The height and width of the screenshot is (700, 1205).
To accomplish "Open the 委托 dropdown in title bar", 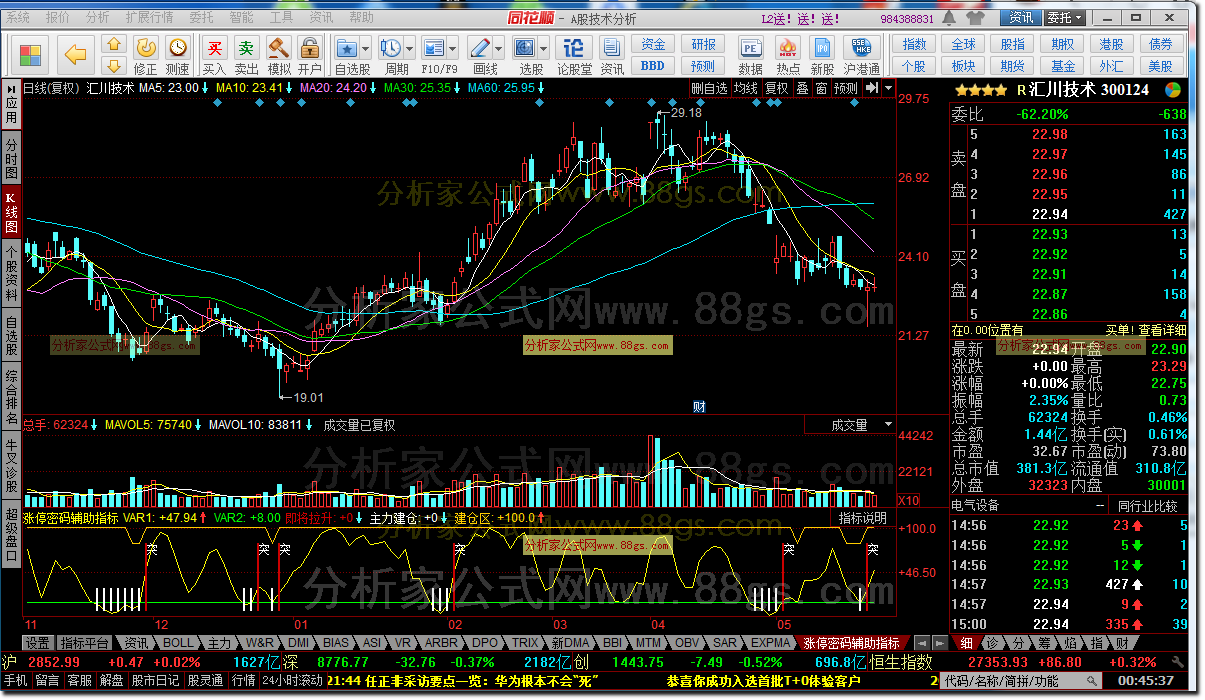I will [1064, 18].
